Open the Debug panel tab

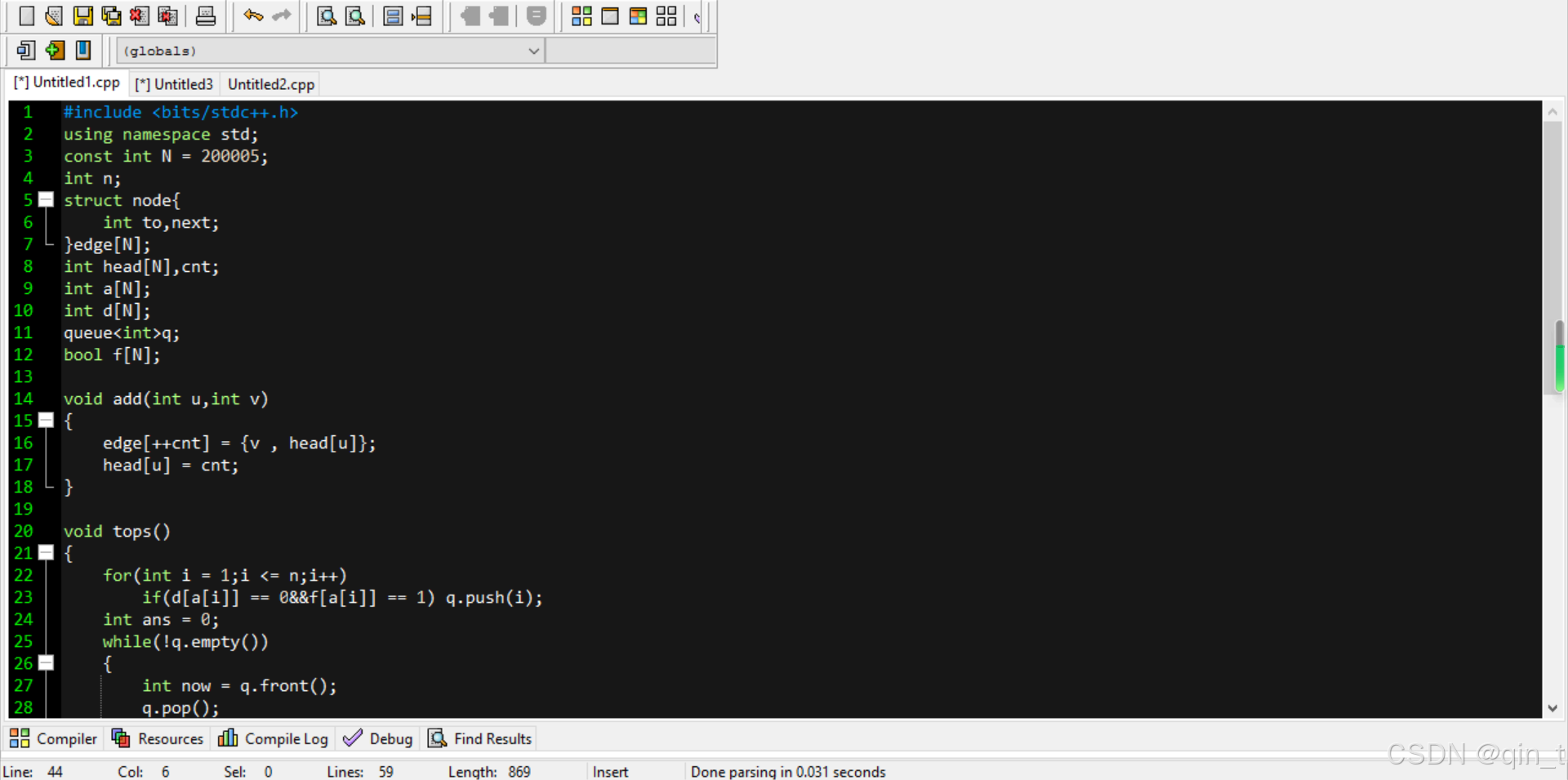[x=378, y=738]
